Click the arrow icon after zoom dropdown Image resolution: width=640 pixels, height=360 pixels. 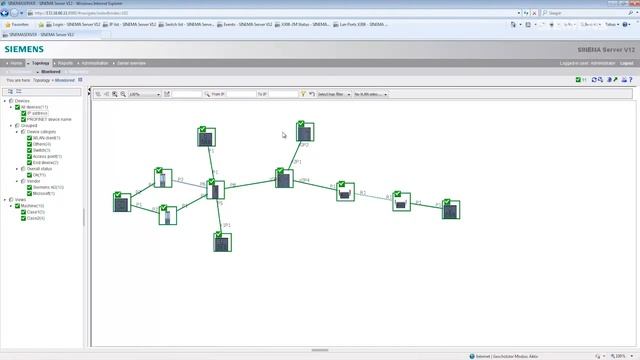167,94
